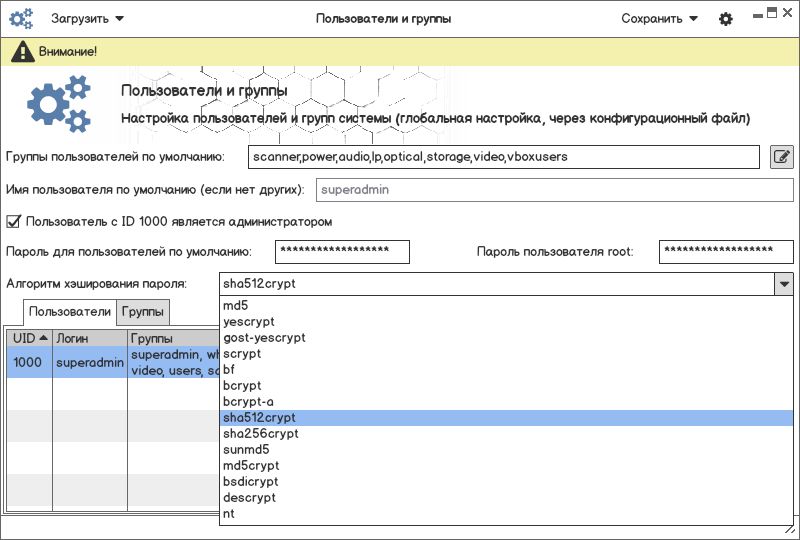Select yescrypt from the algorithm list

click(249, 322)
